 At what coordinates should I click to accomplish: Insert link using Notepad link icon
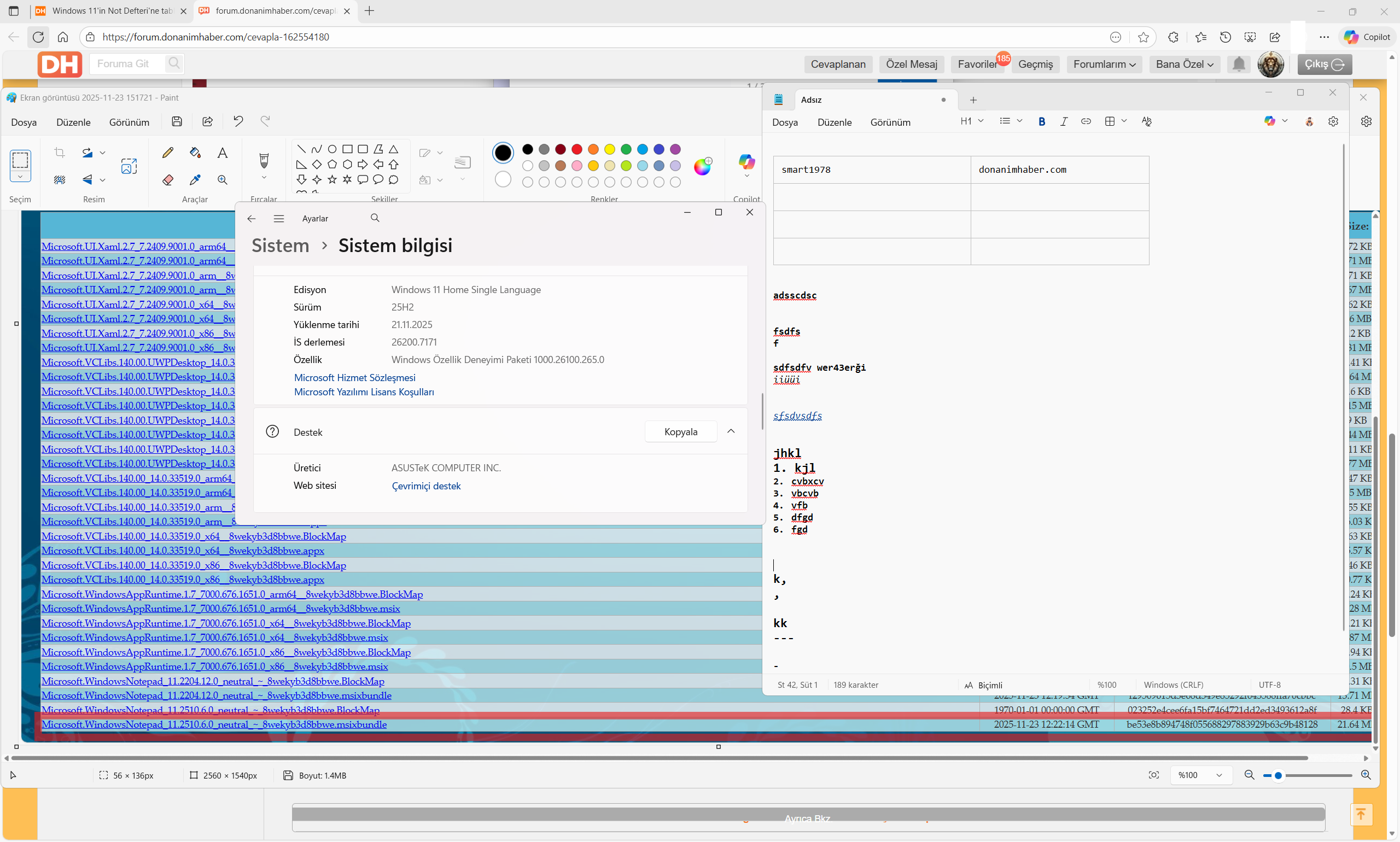coord(1086,121)
